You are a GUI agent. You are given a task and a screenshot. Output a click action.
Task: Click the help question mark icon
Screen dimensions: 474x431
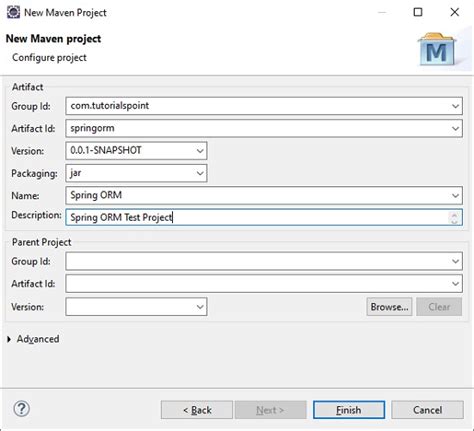[22, 409]
